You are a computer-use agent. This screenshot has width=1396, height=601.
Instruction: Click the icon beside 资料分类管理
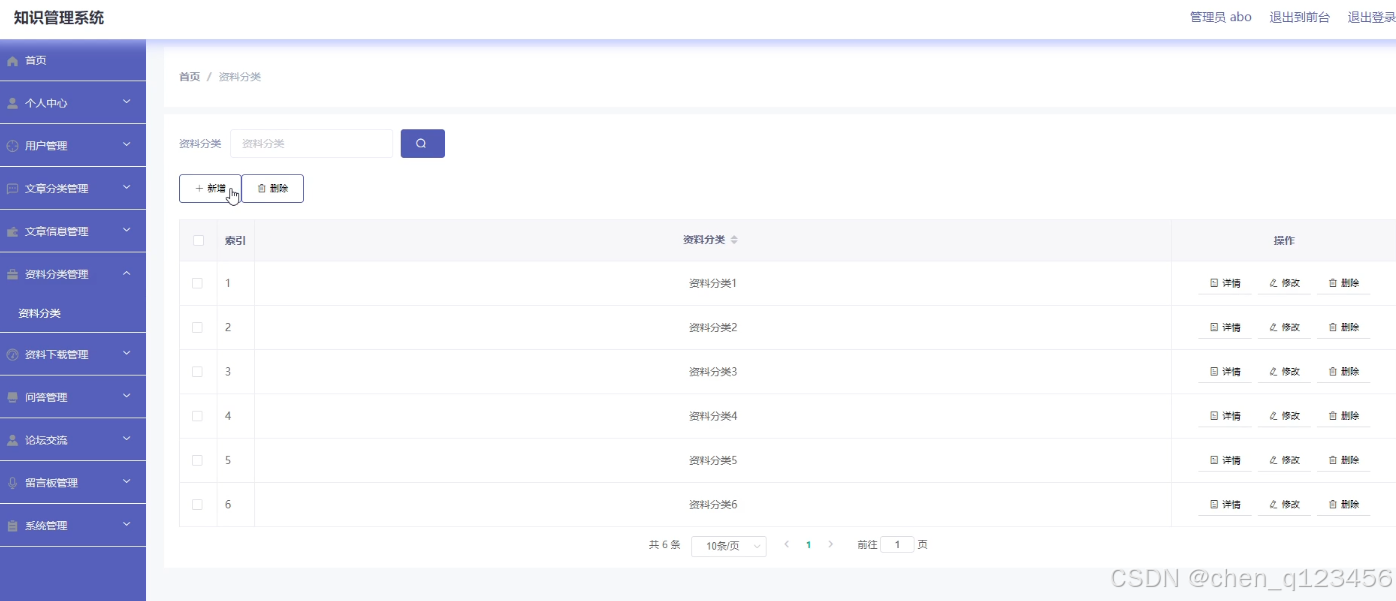pos(12,275)
